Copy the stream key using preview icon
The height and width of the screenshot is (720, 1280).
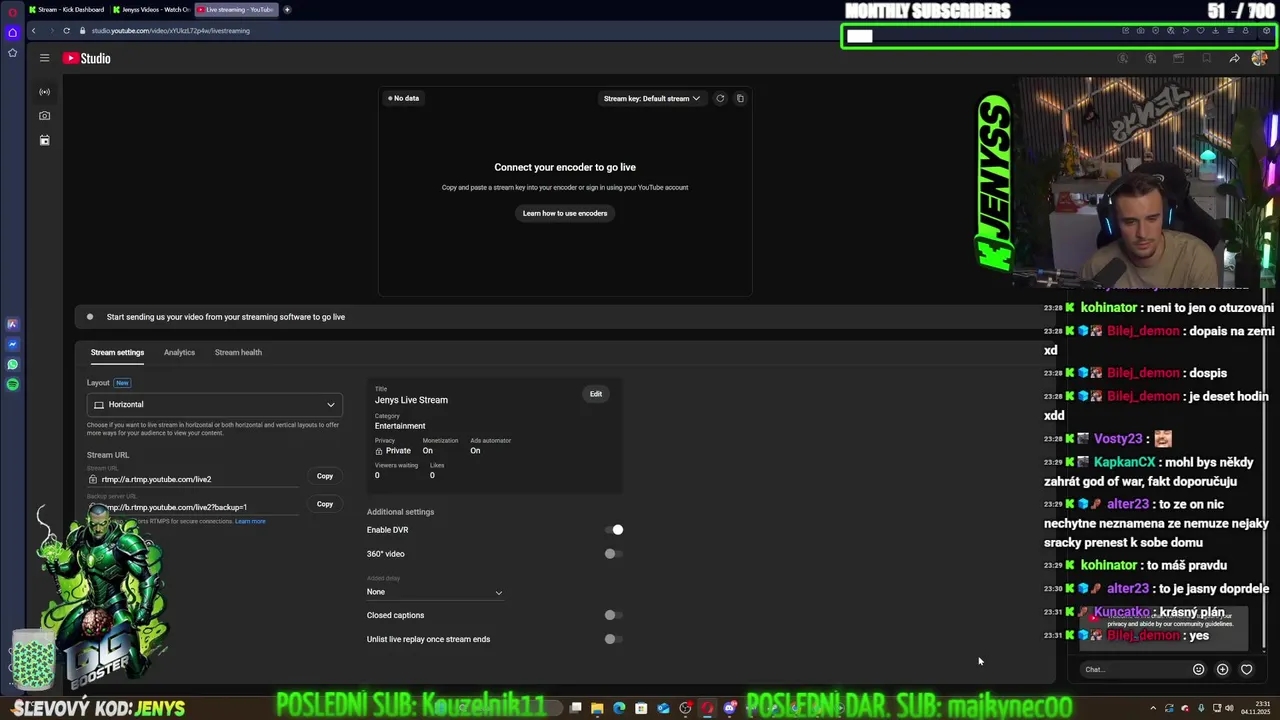[740, 98]
